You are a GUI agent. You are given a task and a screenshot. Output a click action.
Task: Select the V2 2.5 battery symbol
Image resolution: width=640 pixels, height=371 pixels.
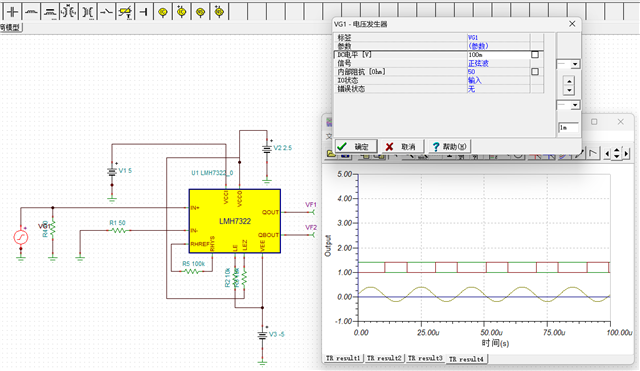click(267, 149)
